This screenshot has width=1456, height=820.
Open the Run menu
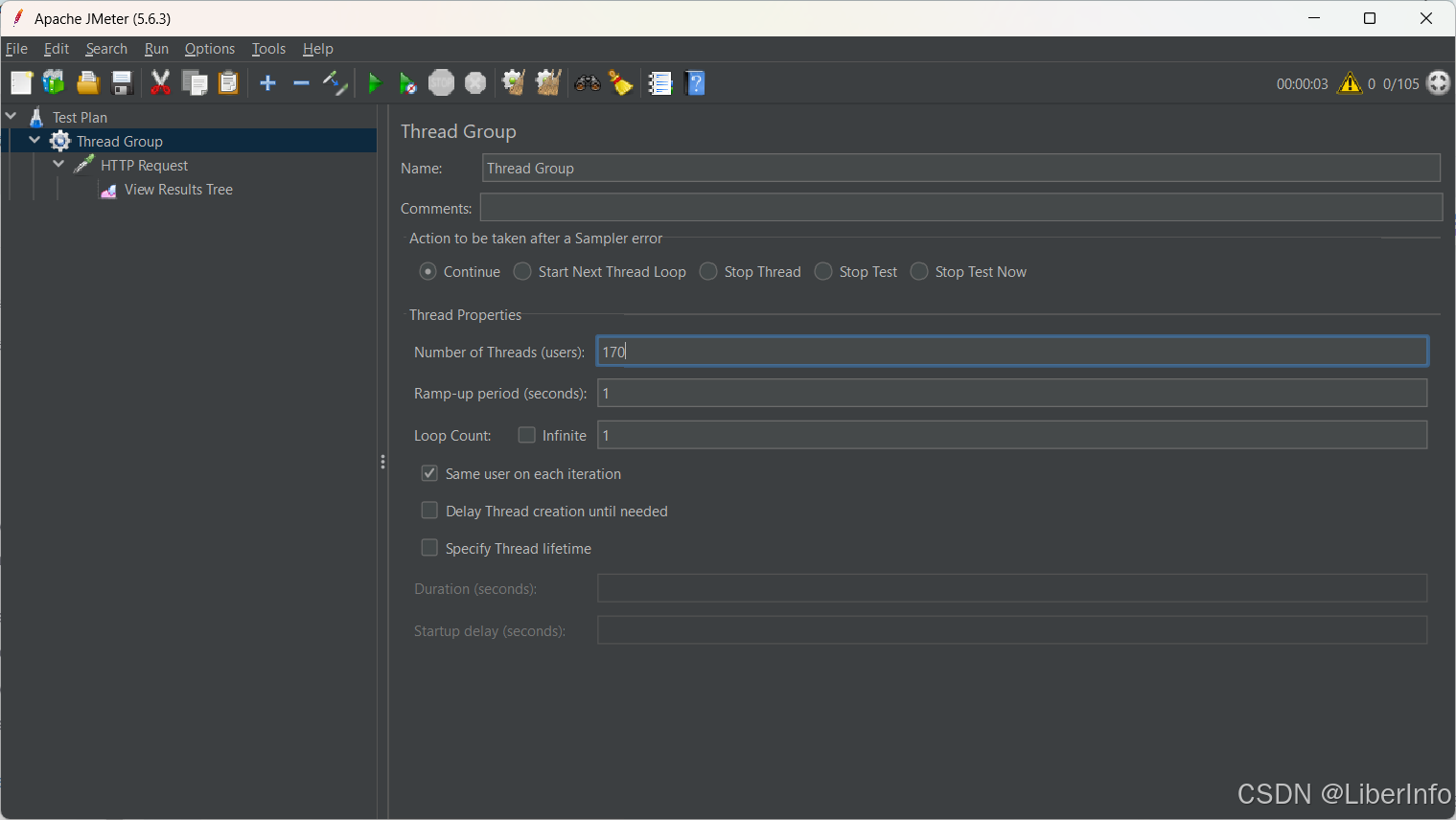pos(156,49)
